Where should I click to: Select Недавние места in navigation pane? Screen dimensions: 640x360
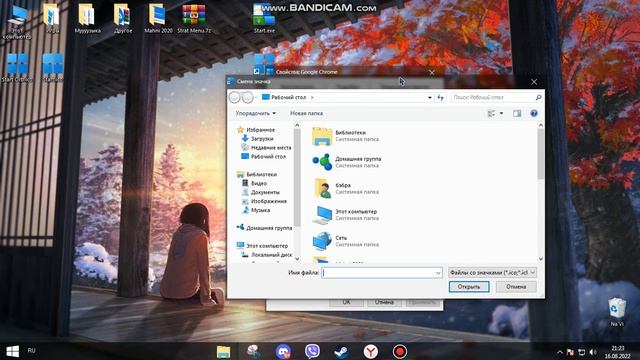coord(266,147)
